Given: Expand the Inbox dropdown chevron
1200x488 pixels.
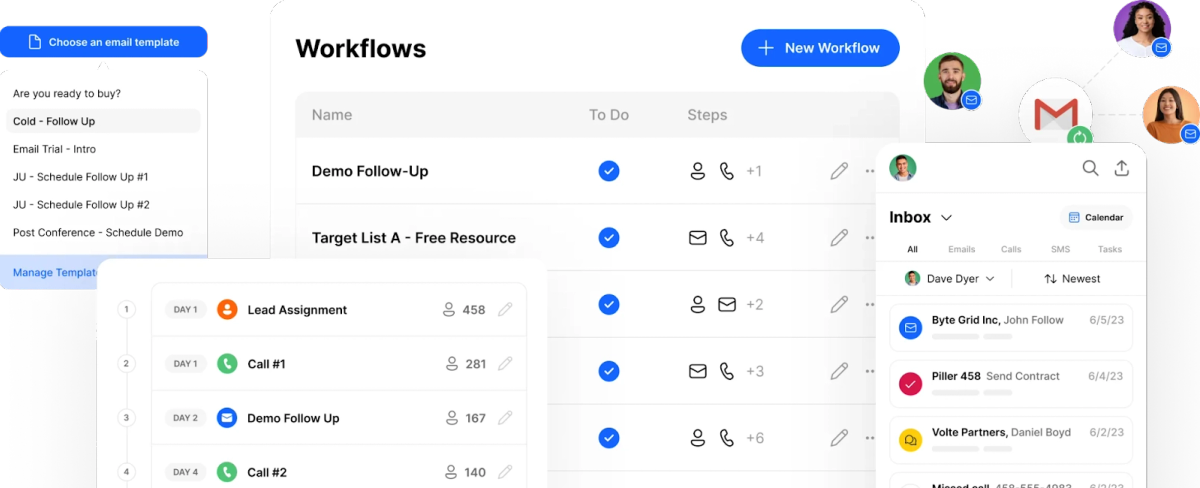Looking at the screenshot, I should (946, 218).
